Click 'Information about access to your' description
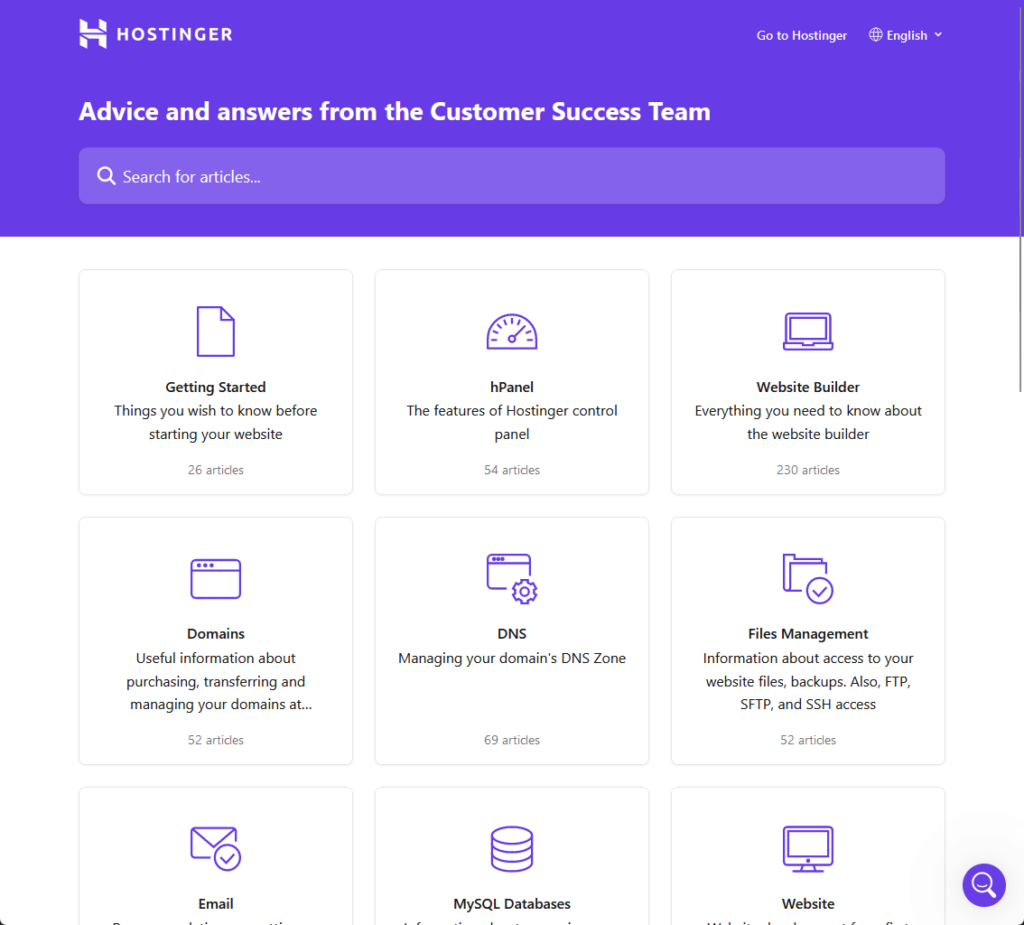Screen dimensions: 1024x925 coord(808,681)
